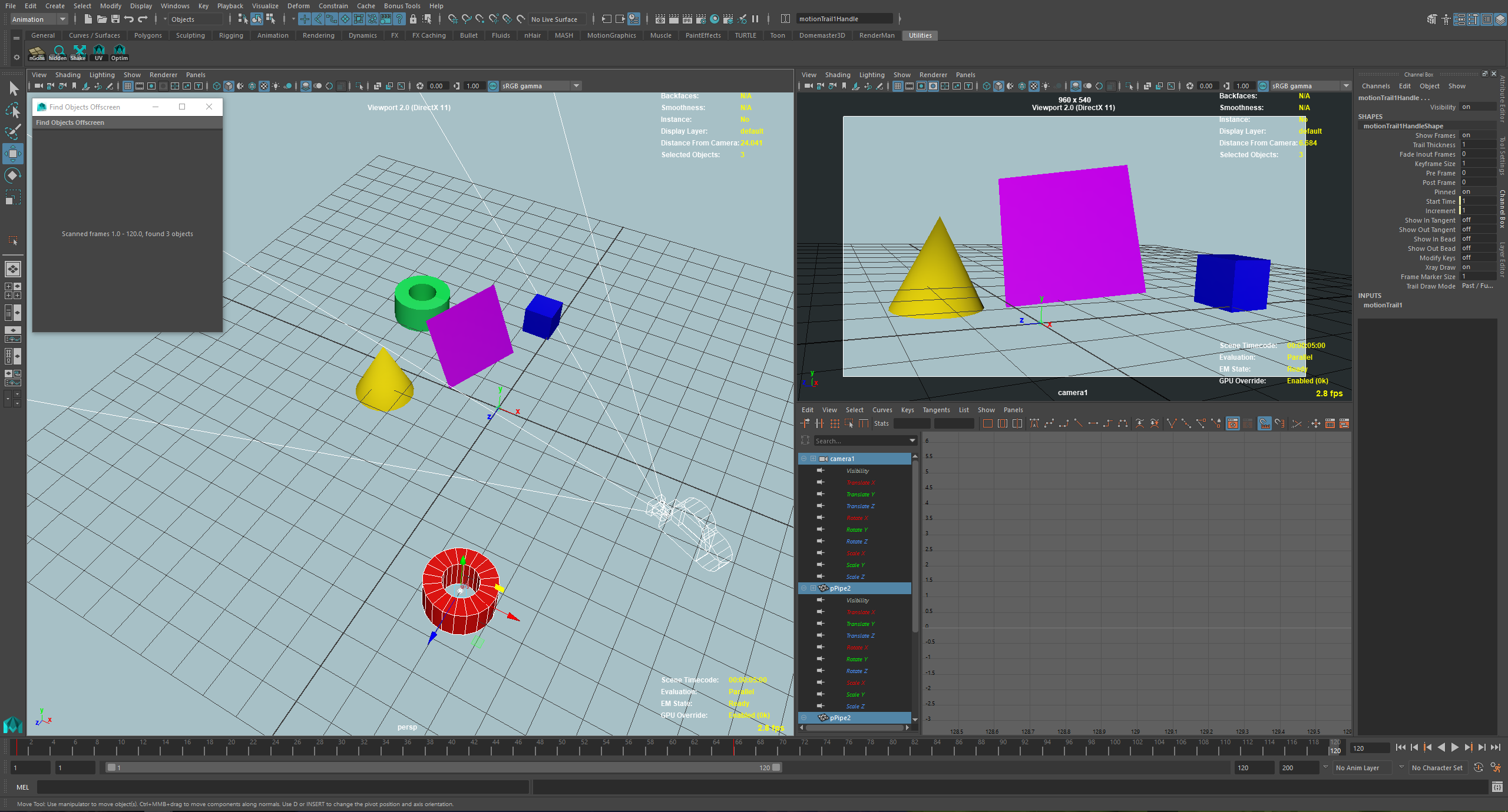Click the UV shelf icon
The width and height of the screenshot is (1508, 812).
click(98, 53)
